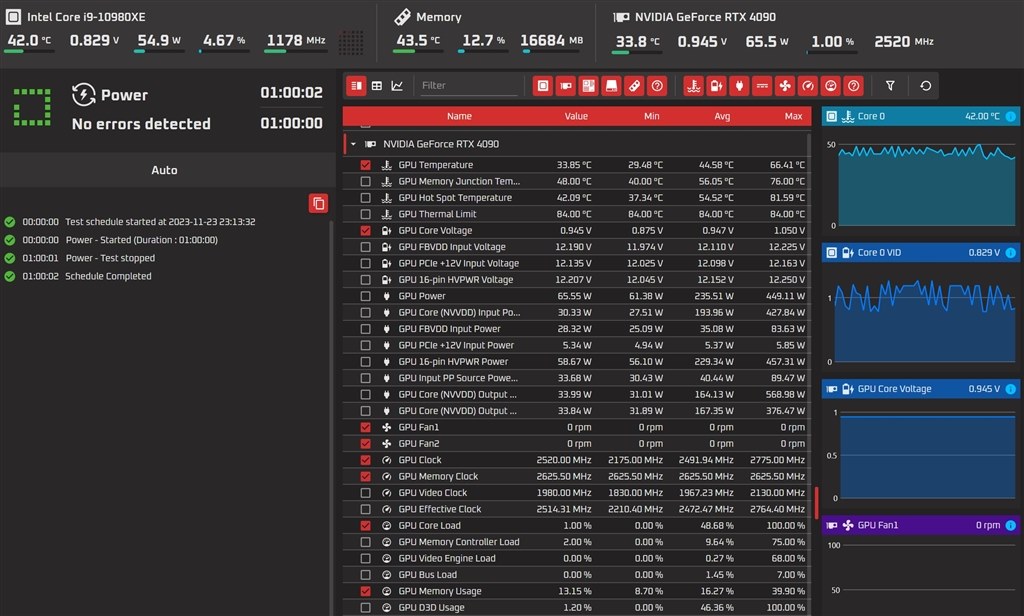Click the funnel filter icon
Viewport: 1024px width, 616px height.
pyautogui.click(x=890, y=86)
